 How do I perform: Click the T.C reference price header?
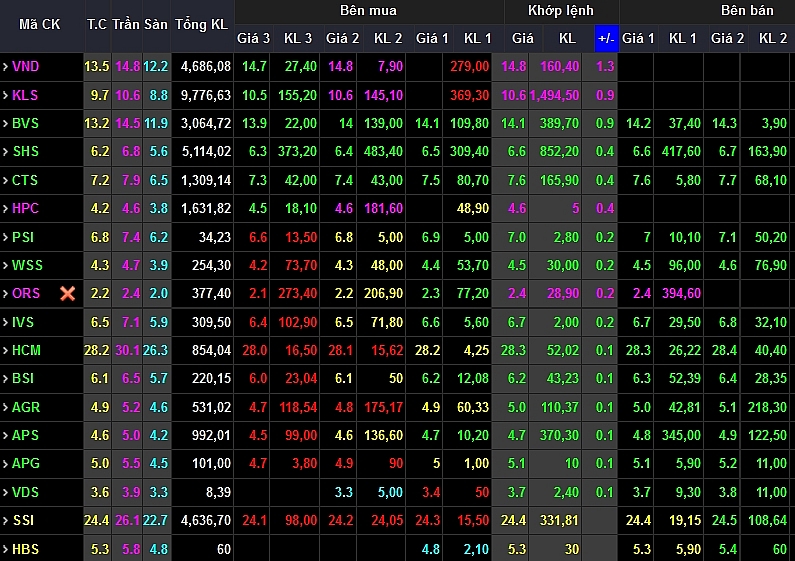[96, 24]
